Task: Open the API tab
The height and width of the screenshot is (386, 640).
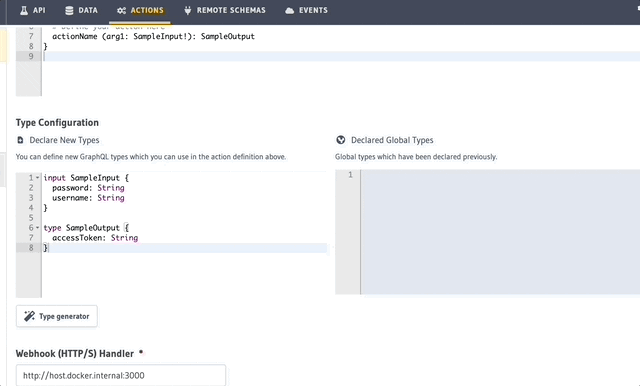Action: [x=33, y=11]
